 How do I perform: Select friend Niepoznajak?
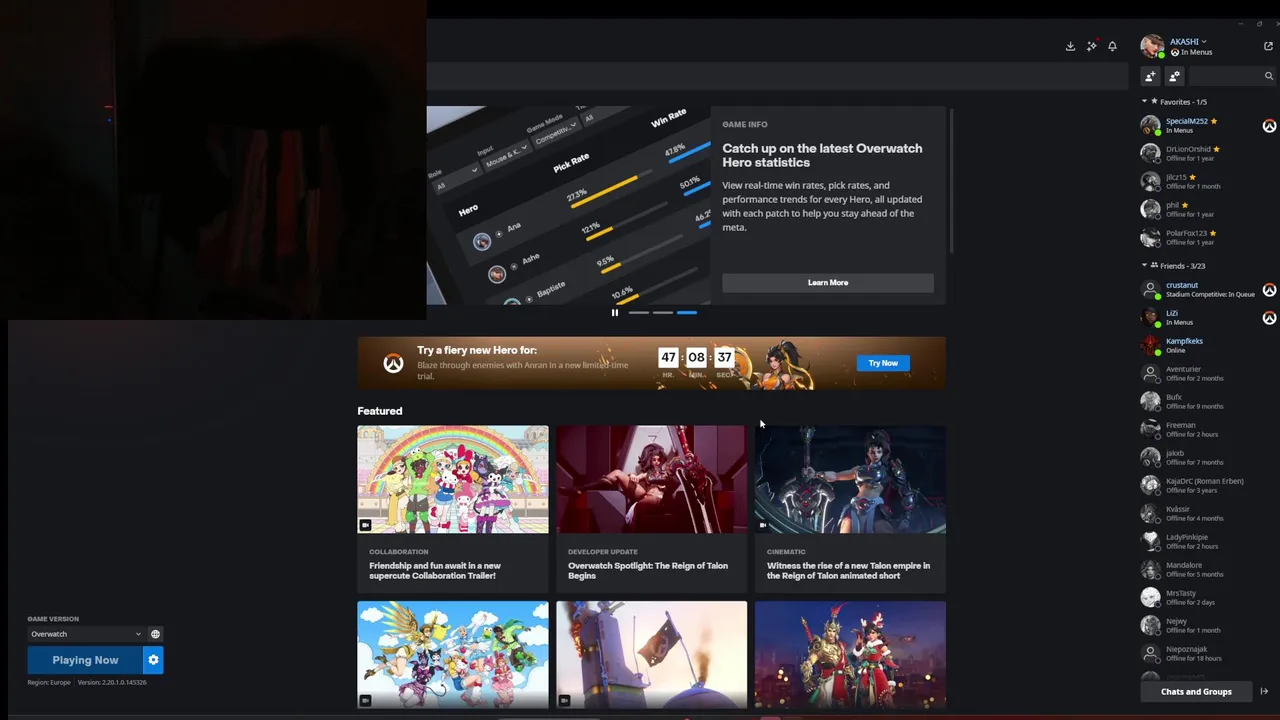coord(1208,654)
